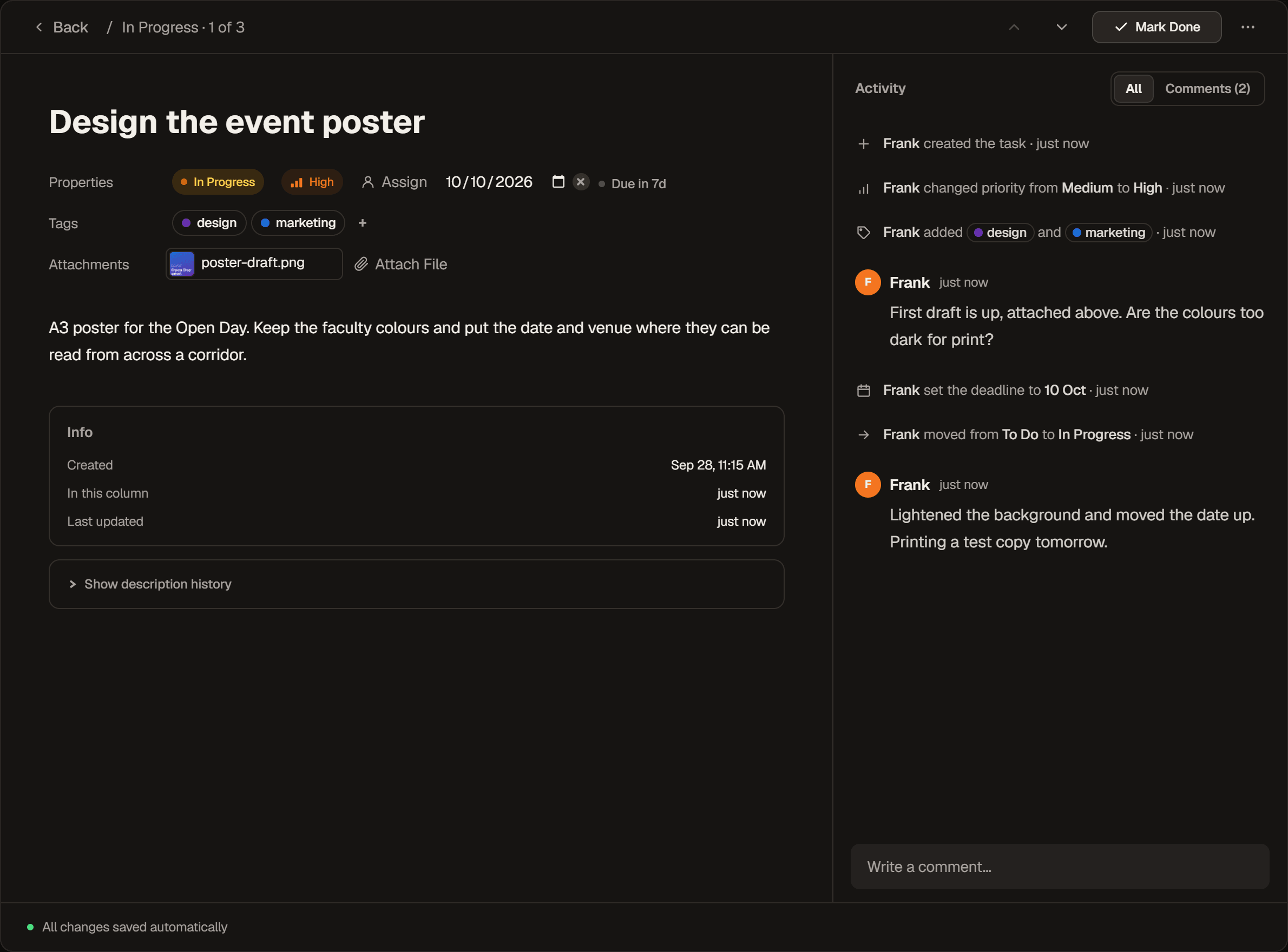Viewport: 1288px width, 952px height.
Task: Click the design tag in activity log
Action: pos(1000,233)
